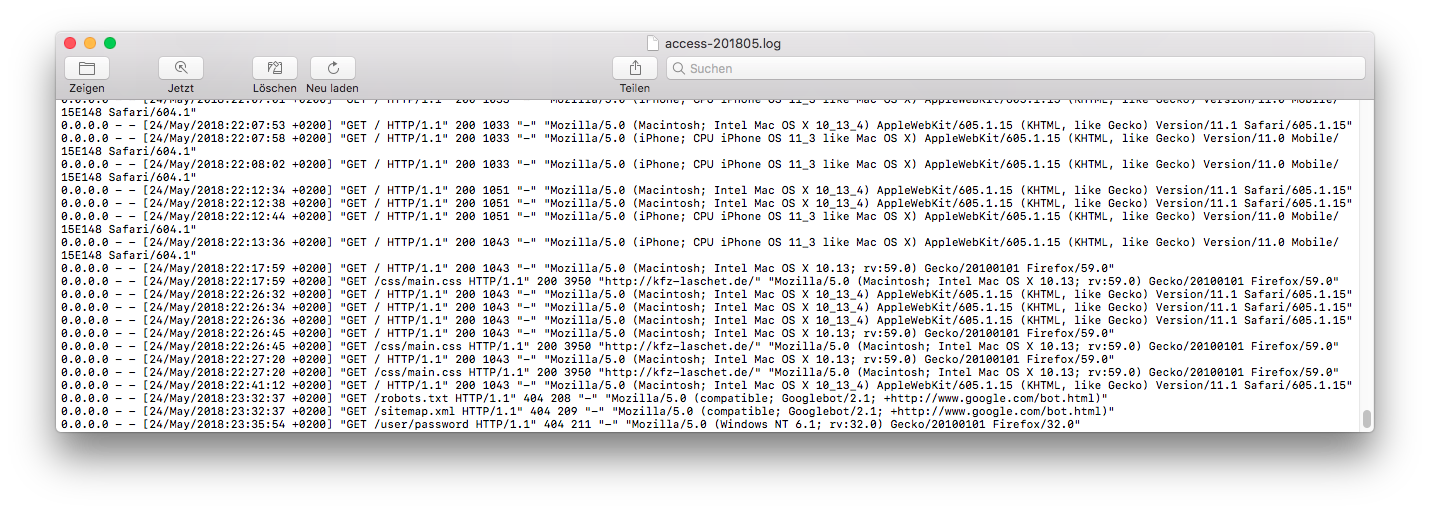The height and width of the screenshot is (512, 1430).
Task: Click the log line at 22:26:34
Action: pos(706,307)
